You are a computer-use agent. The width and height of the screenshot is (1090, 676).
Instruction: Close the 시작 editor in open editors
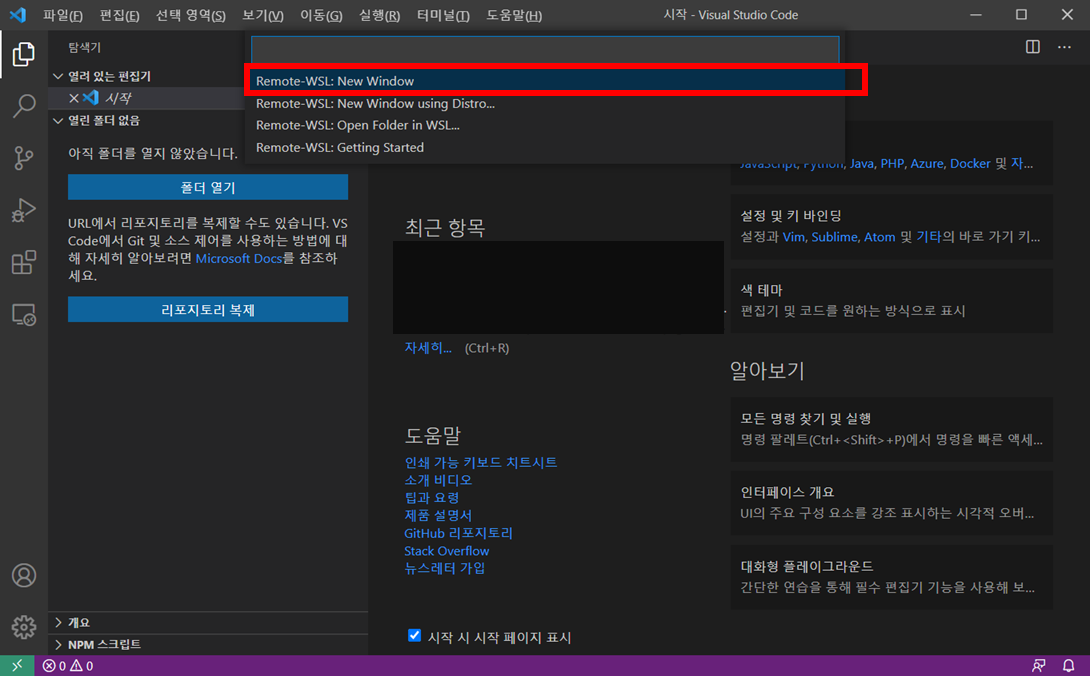click(x=74, y=98)
